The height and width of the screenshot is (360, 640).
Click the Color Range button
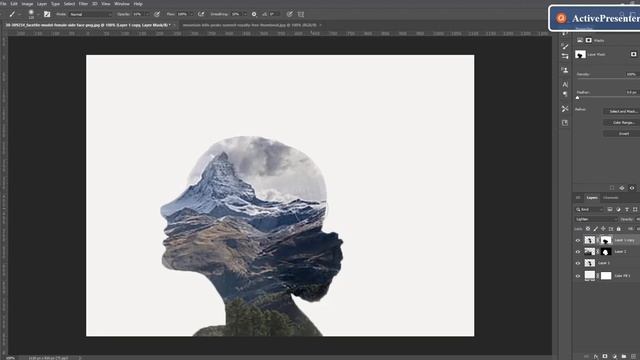click(x=623, y=122)
